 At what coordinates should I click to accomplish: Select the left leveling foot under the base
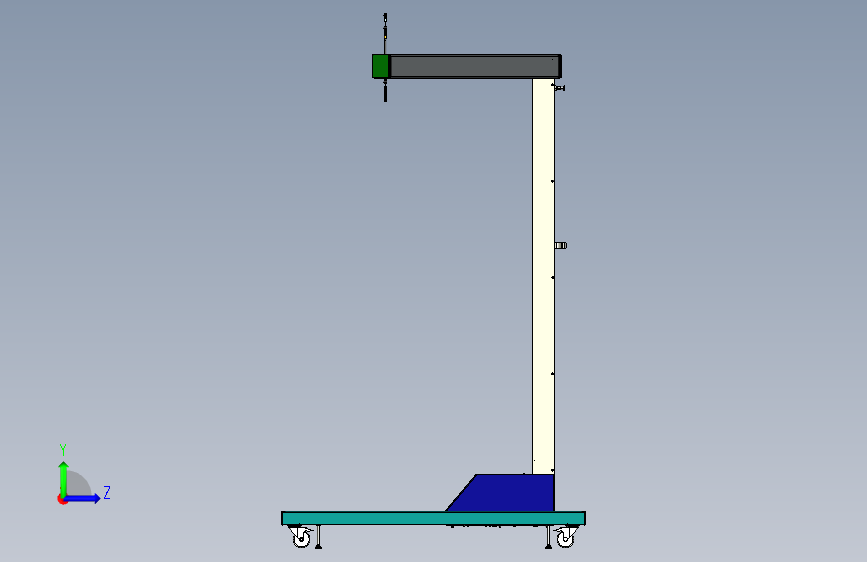point(318,537)
